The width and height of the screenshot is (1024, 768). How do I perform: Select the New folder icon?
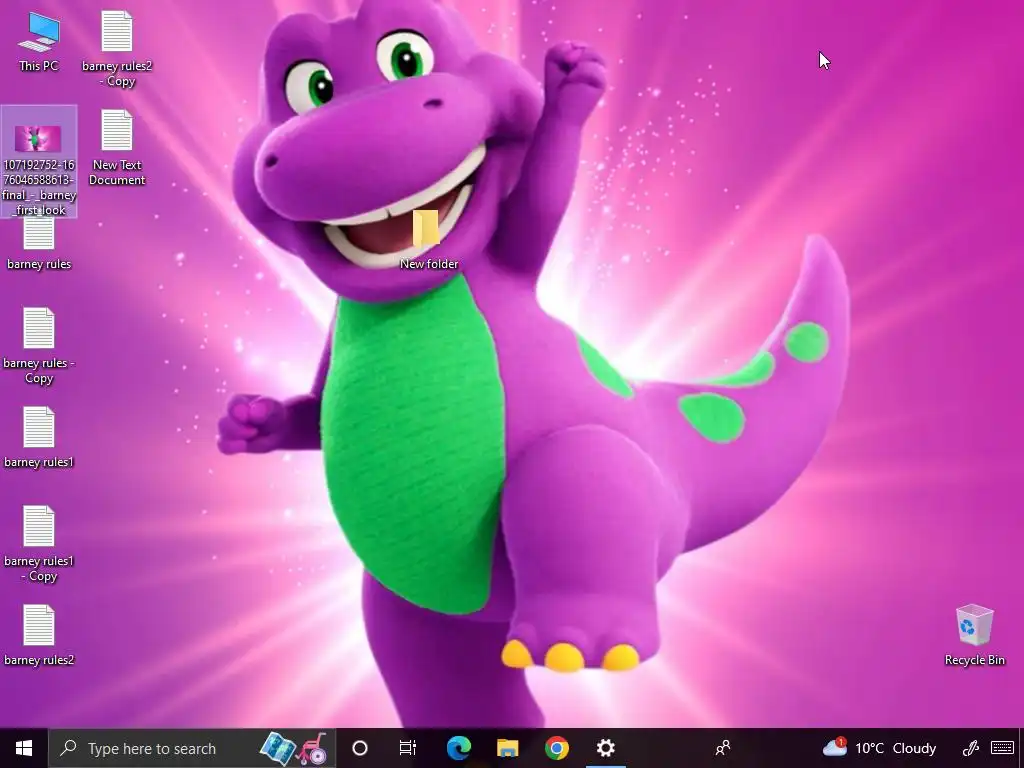(x=428, y=240)
